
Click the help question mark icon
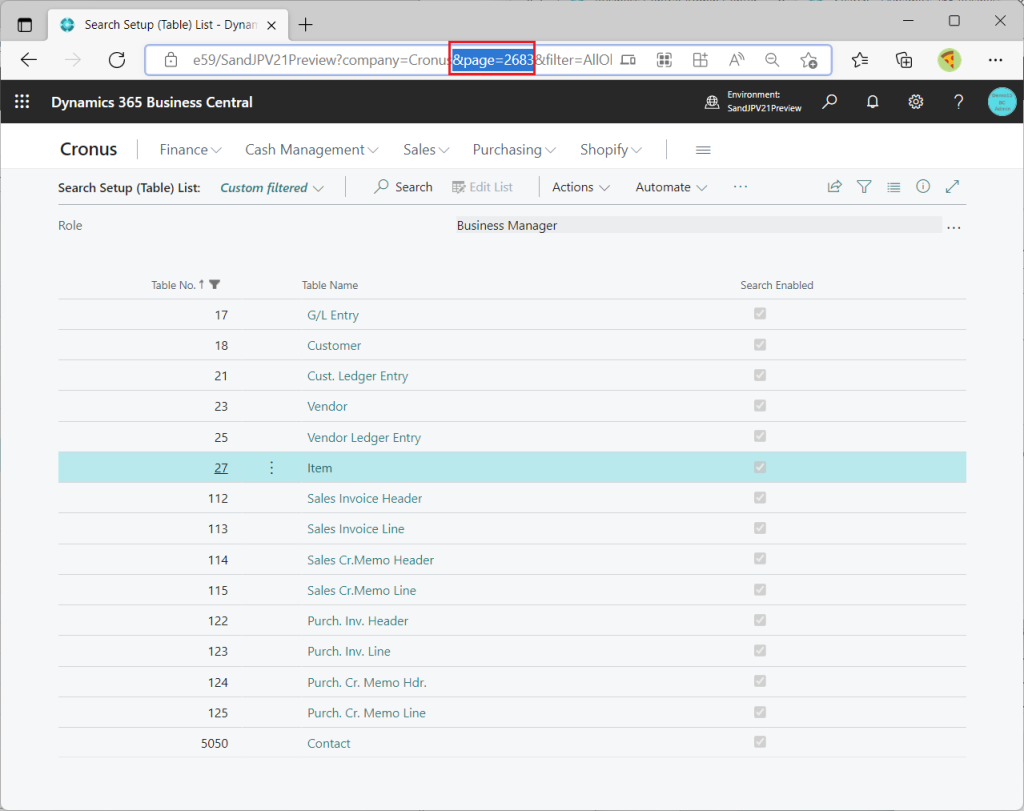(x=958, y=102)
